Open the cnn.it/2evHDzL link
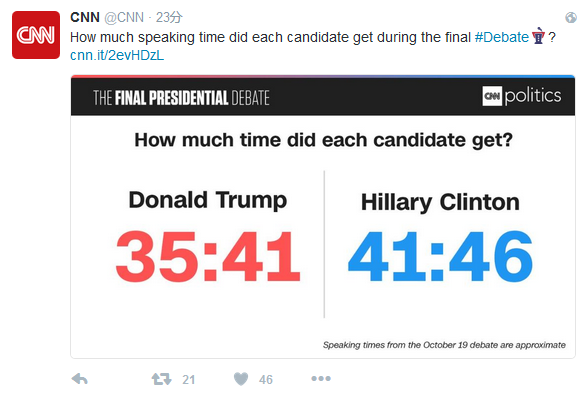This screenshot has width=586, height=397. pos(117,55)
